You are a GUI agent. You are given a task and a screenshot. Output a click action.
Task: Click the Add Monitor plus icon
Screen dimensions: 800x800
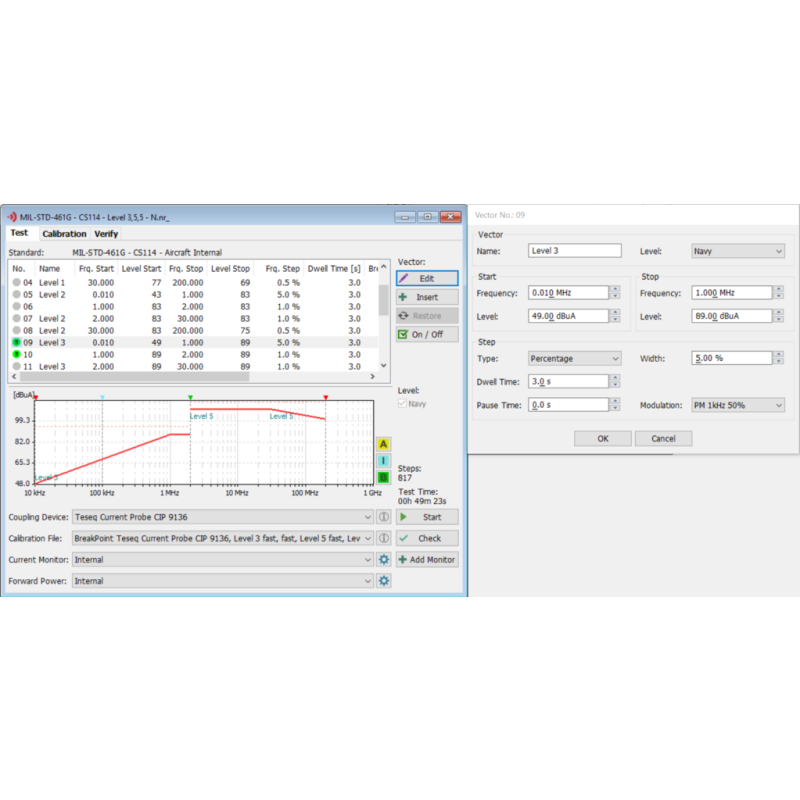tap(402, 559)
